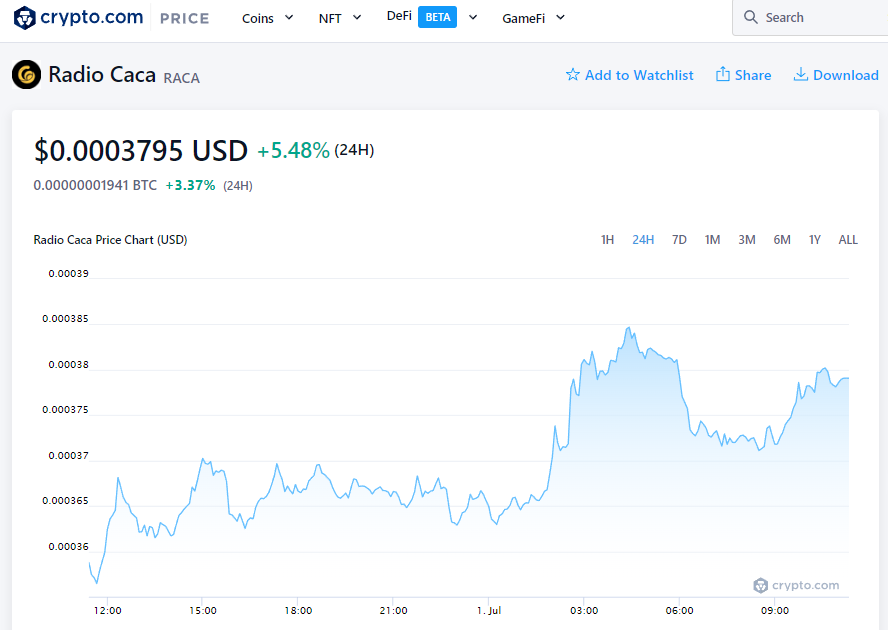Viewport: 888px width, 630px height.
Task: Click the crypto.com shield logo icon
Action: (x=25, y=18)
